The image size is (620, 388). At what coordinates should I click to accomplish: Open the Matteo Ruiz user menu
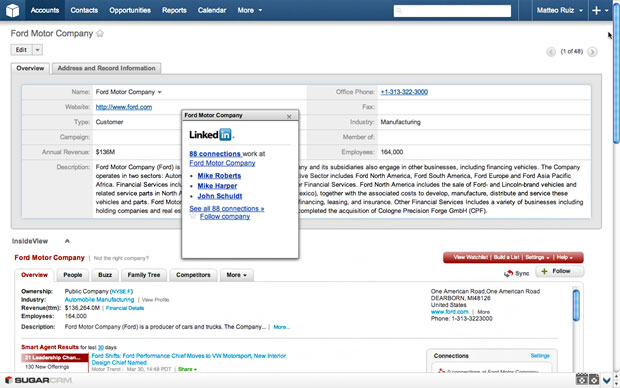point(560,10)
